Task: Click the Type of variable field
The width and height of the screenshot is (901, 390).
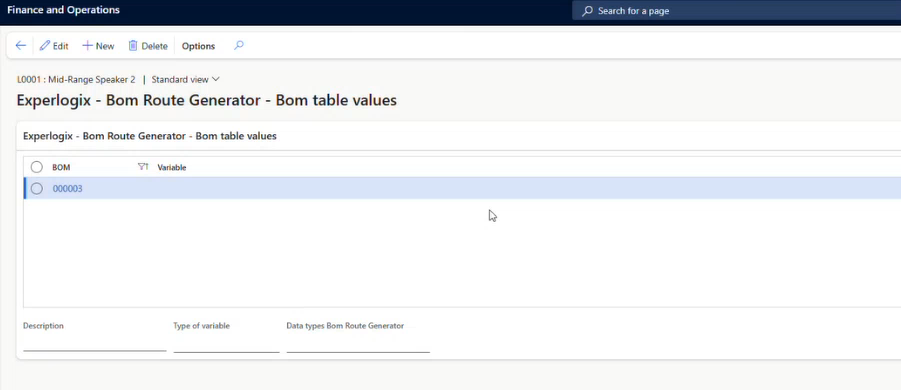Action: tap(226, 343)
